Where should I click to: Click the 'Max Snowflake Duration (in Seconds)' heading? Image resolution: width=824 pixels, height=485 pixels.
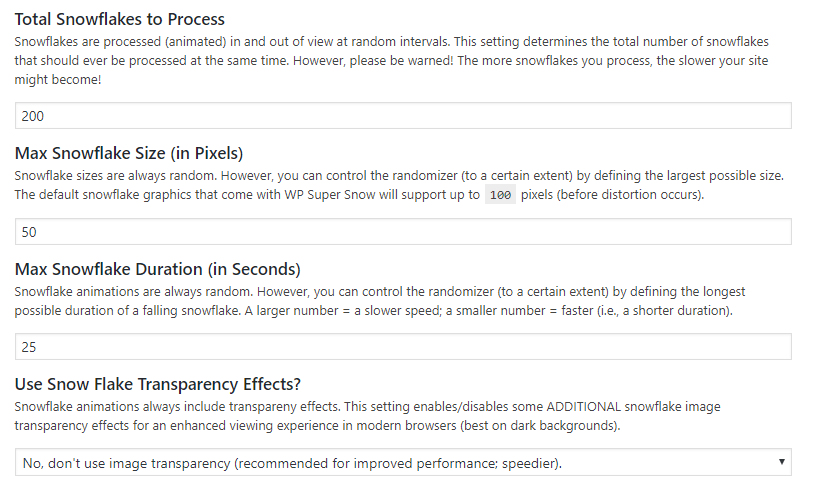pos(158,269)
